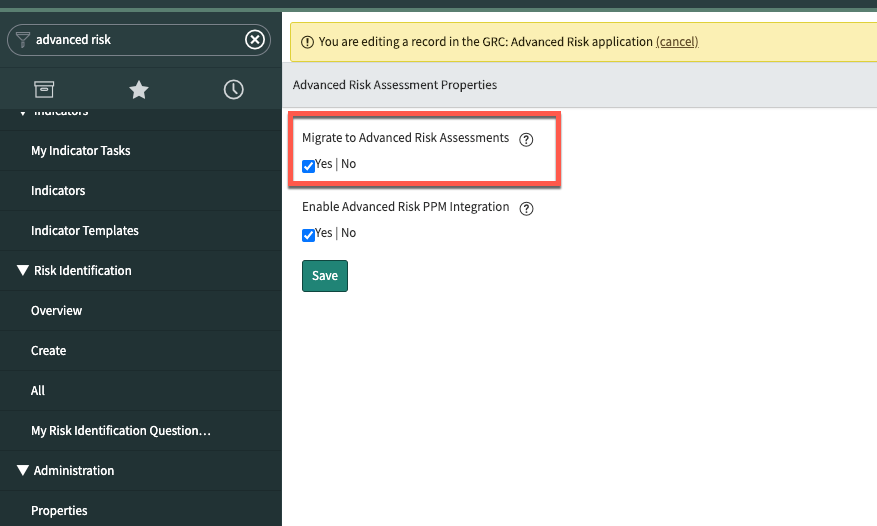Click the cancel link in the banner
The width and height of the screenshot is (877, 526).
[677, 42]
